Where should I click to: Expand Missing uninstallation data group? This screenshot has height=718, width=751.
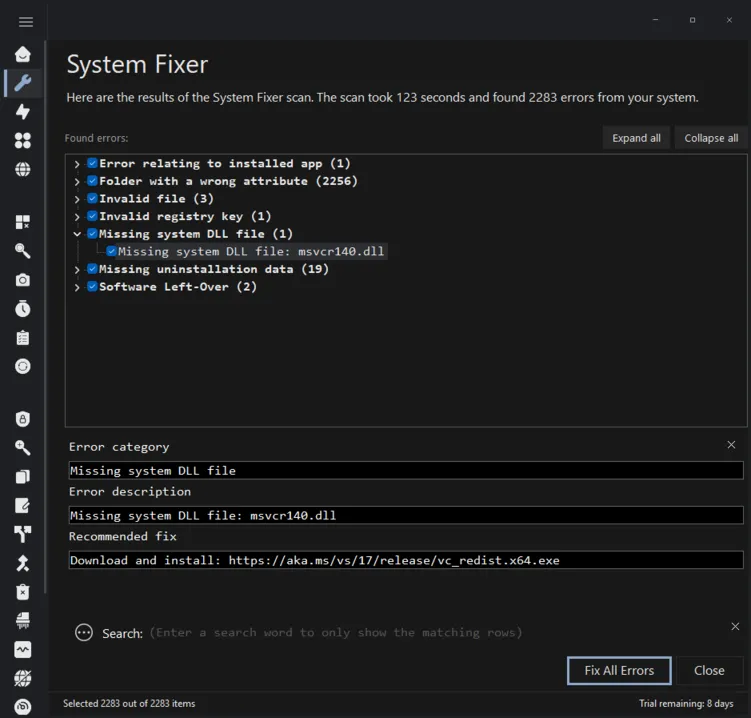[77, 270]
